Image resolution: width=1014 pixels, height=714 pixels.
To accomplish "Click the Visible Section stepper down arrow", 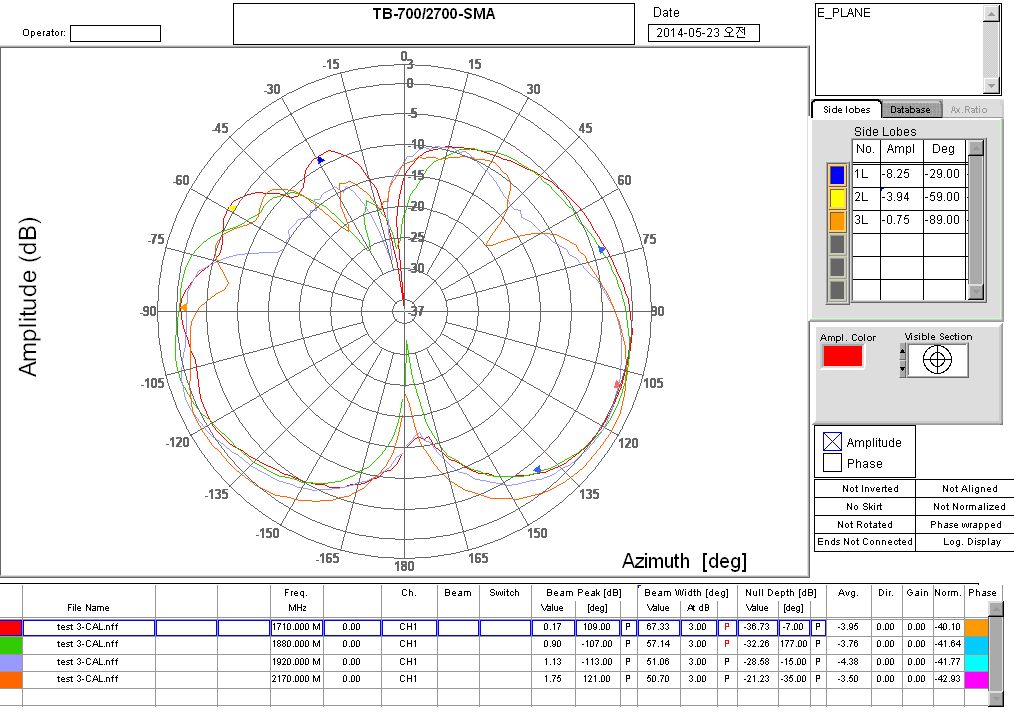I will tap(903, 369).
